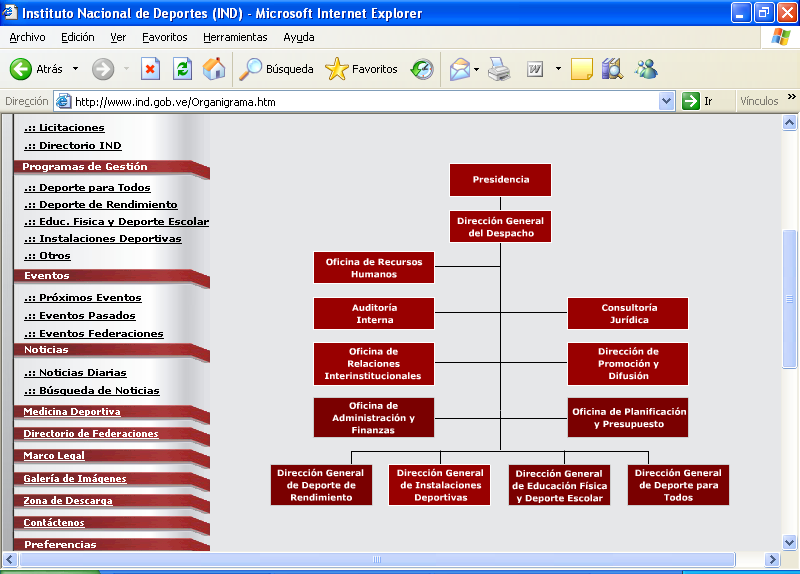
Task: Click the address URL field
Action: (x=365, y=102)
